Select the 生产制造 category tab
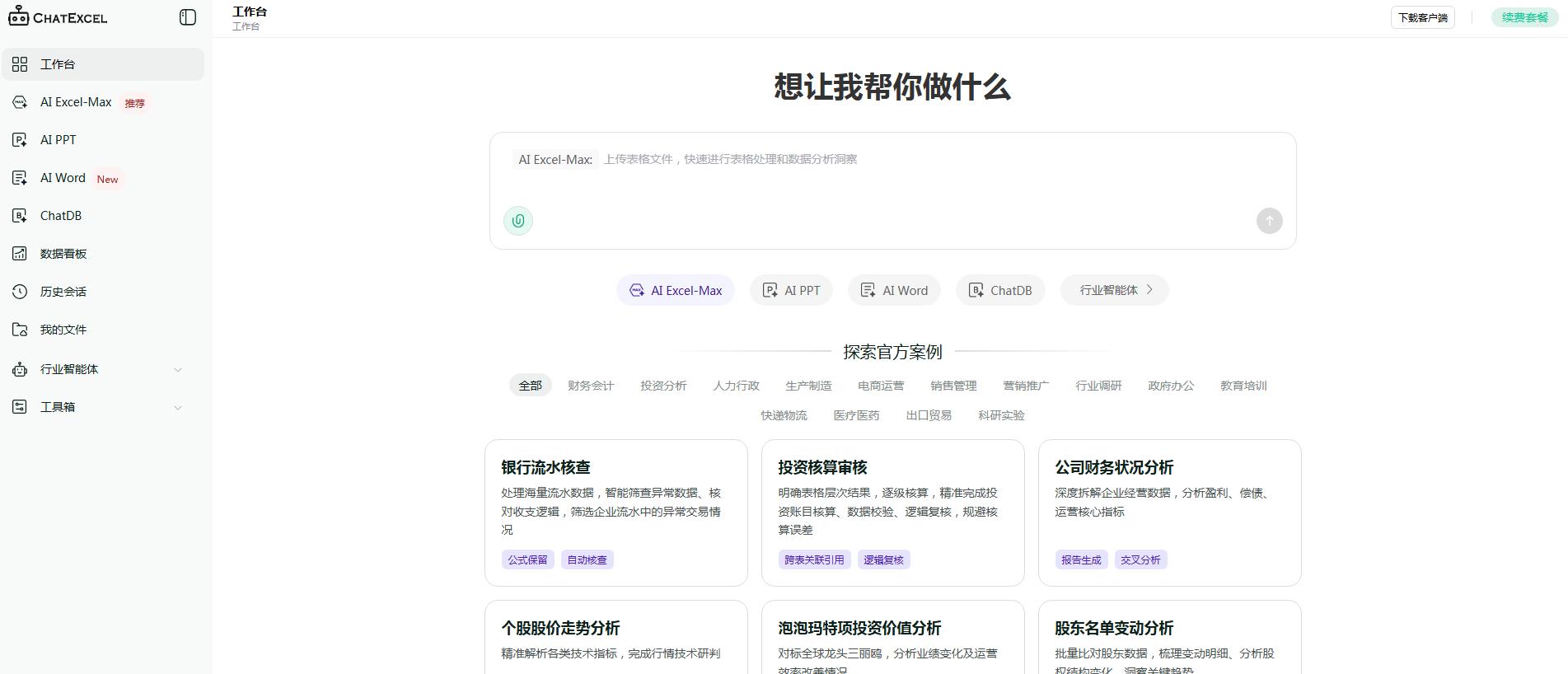The height and width of the screenshot is (674, 1568). [808, 386]
